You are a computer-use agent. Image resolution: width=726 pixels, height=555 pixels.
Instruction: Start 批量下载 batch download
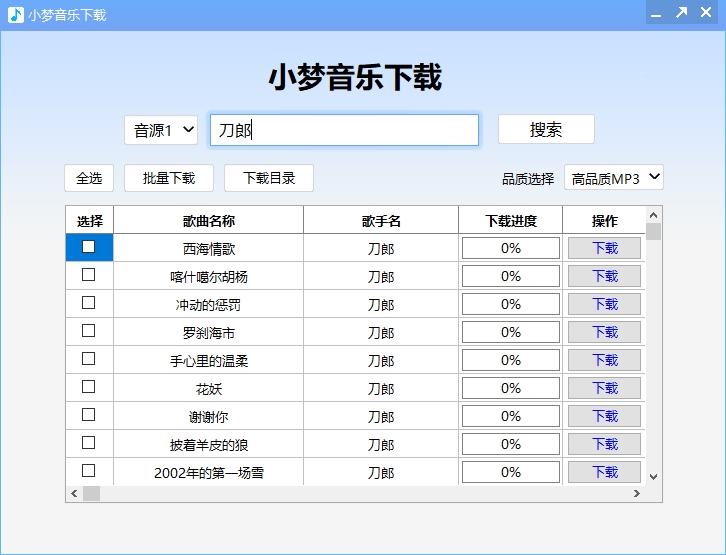tap(169, 178)
